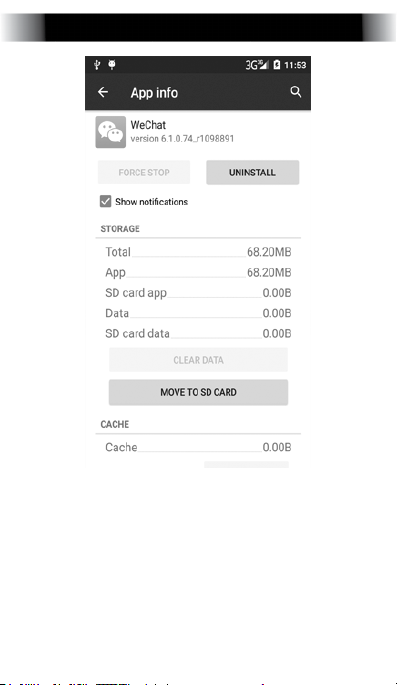Tap the Android debug status icon
397x685 pixels.
[112, 65]
